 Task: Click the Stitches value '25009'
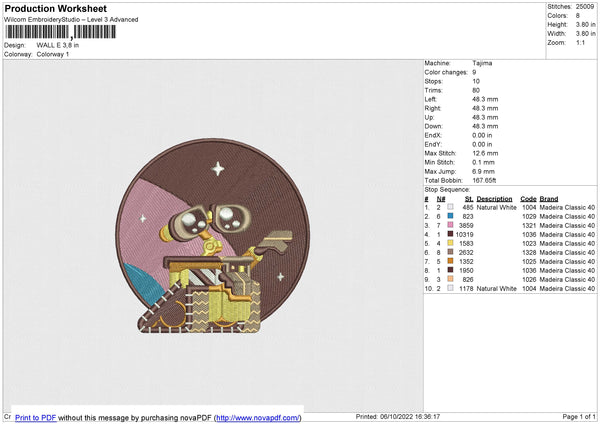click(x=585, y=7)
